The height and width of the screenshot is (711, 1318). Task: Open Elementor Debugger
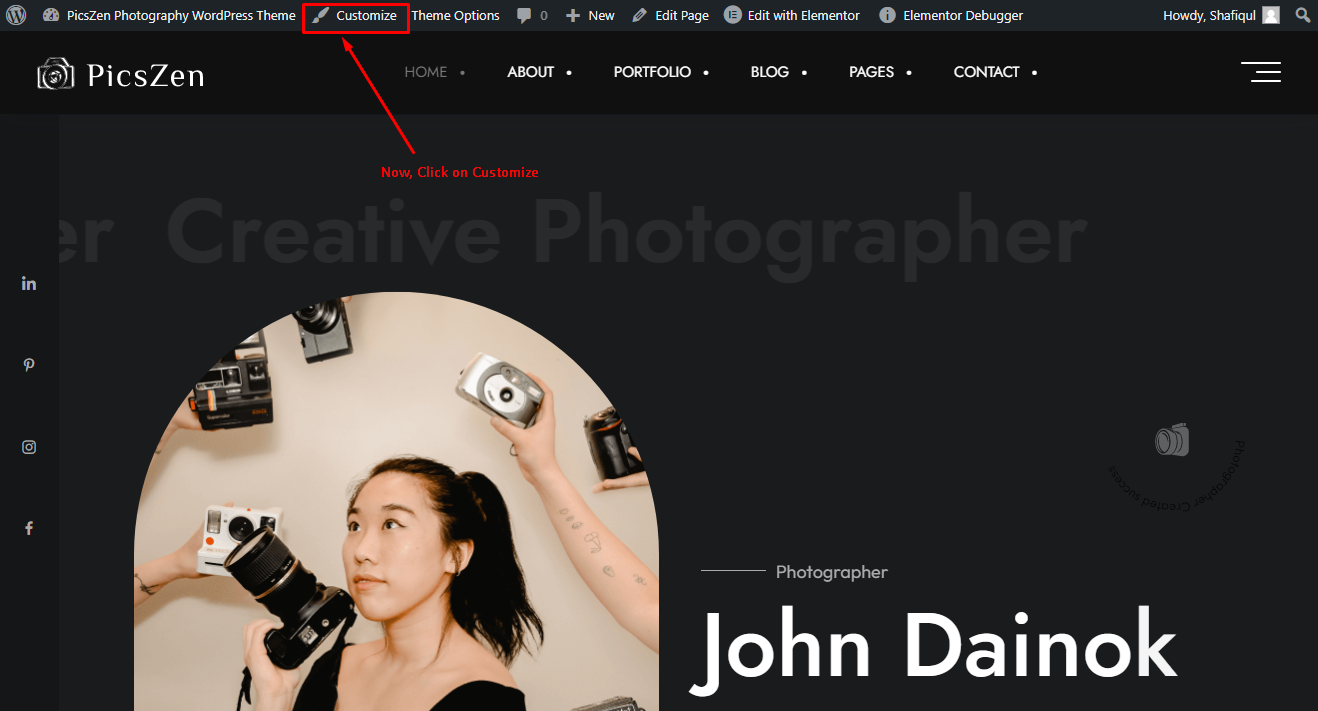pos(951,15)
